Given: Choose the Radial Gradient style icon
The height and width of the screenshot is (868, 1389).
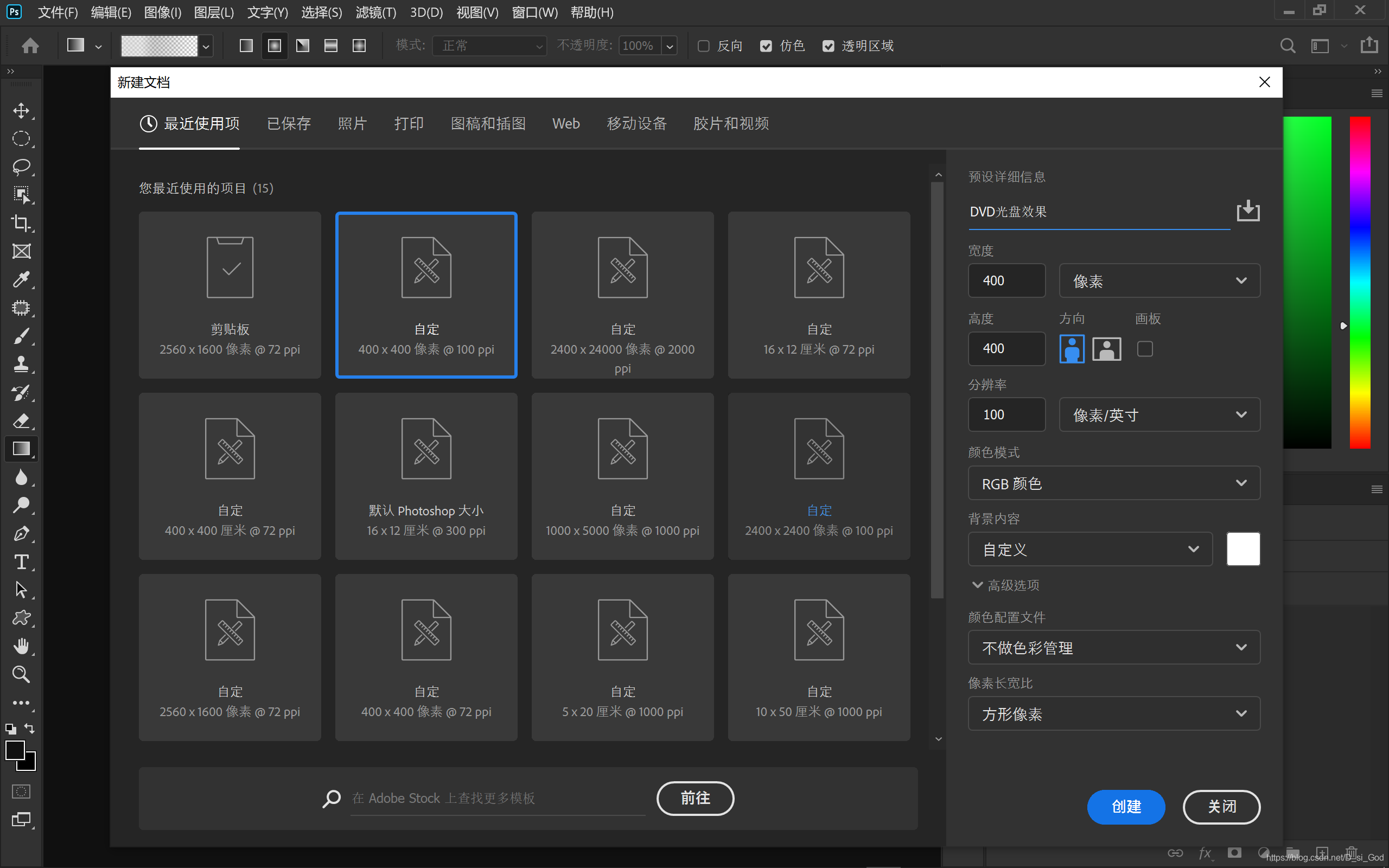Looking at the screenshot, I should (275, 46).
